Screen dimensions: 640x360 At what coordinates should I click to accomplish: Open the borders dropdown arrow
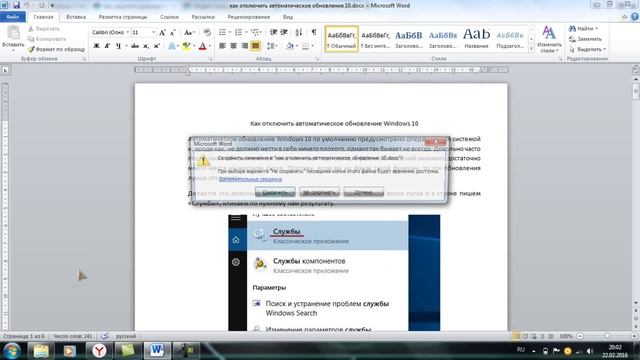point(313,46)
